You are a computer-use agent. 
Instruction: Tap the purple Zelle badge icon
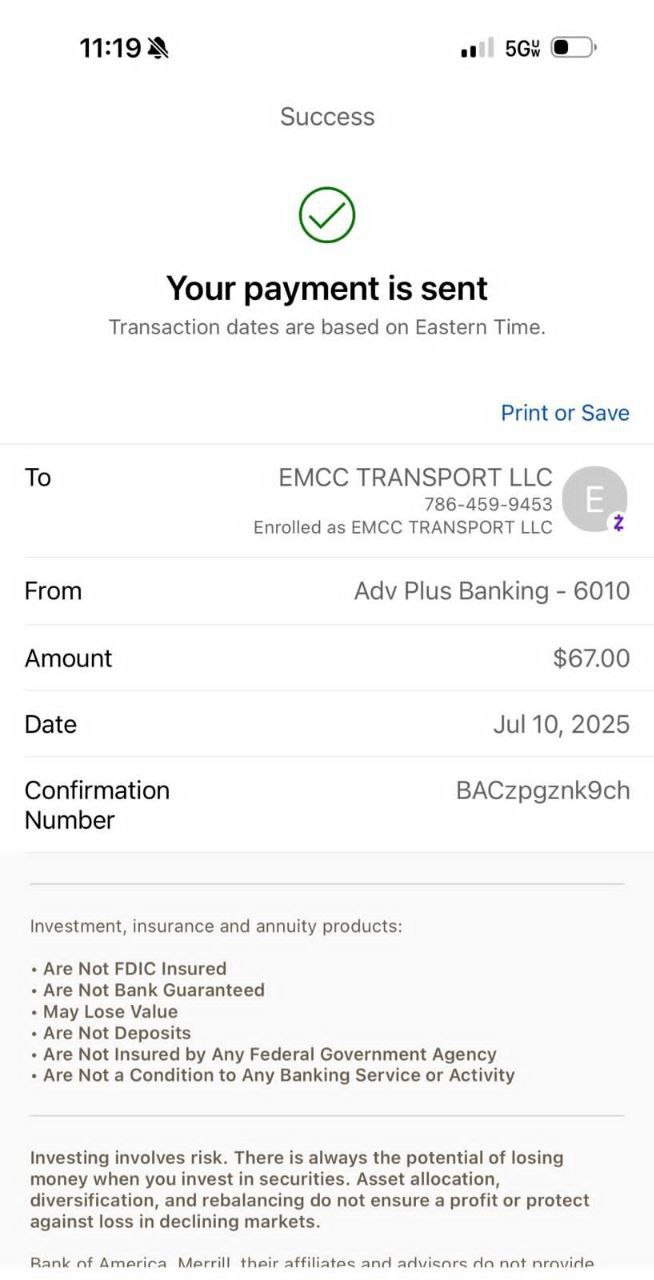pos(619,522)
